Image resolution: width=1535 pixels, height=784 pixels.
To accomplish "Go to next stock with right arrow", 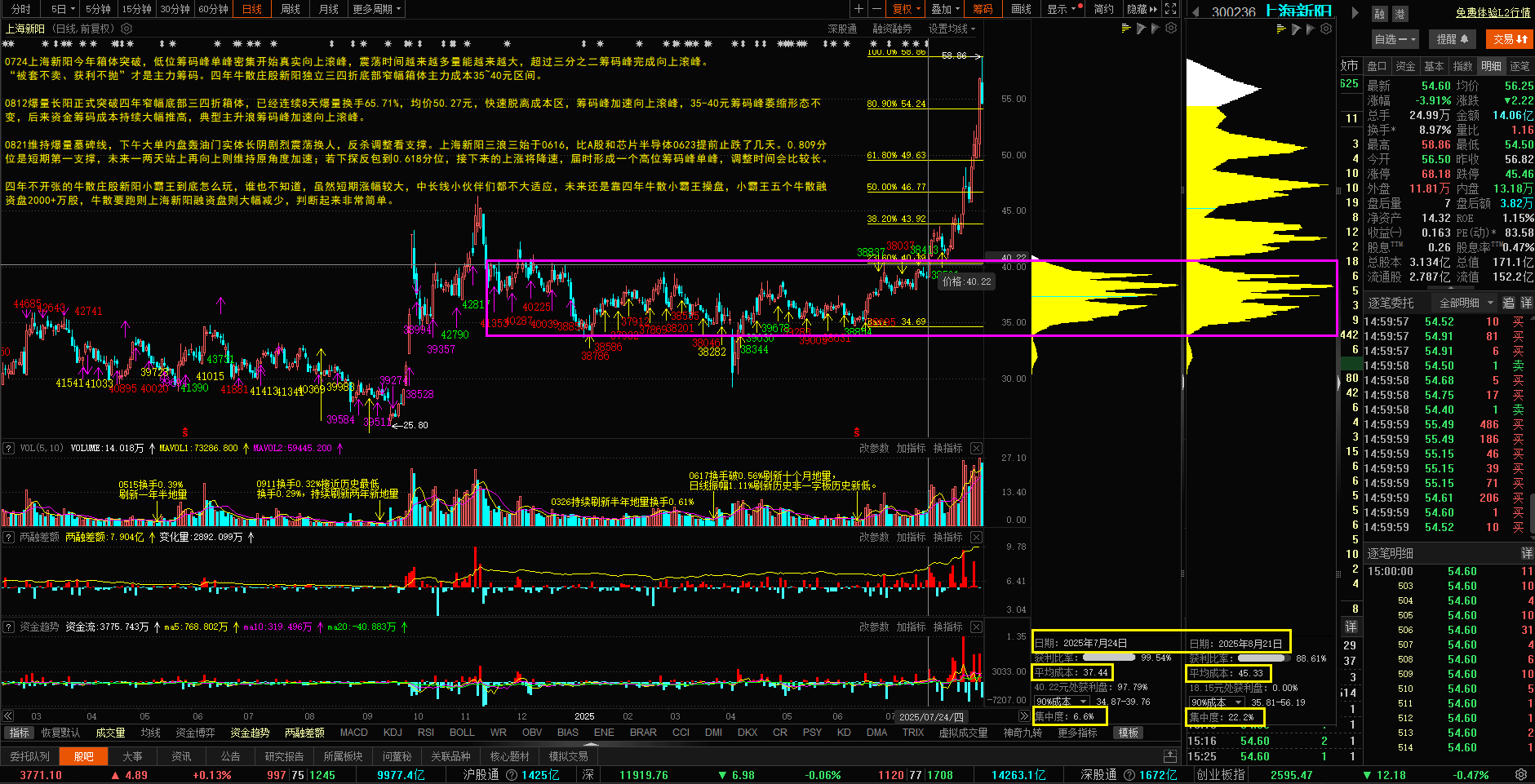I will 1355,12.
